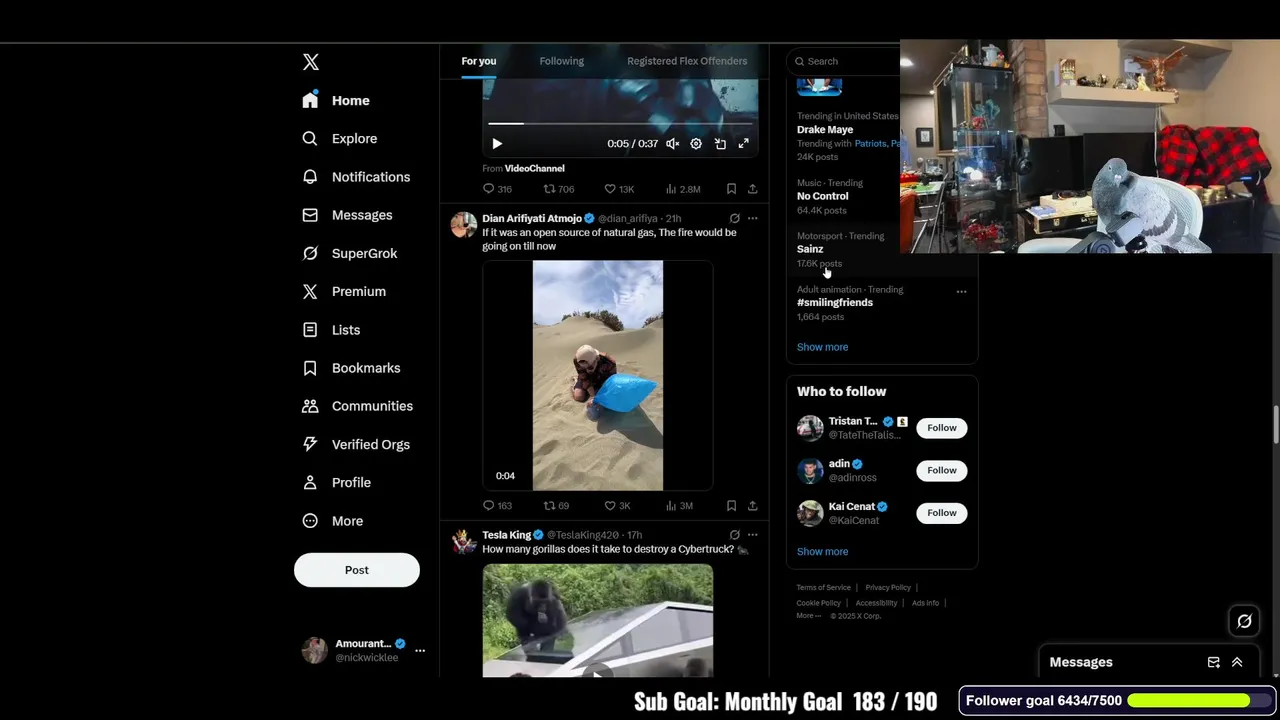Expand the Messages drawer with chevrons
The image size is (1280, 720).
tap(1237, 662)
